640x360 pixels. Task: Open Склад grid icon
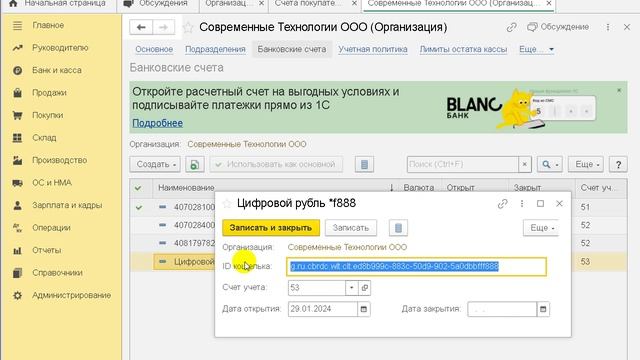[17, 138]
